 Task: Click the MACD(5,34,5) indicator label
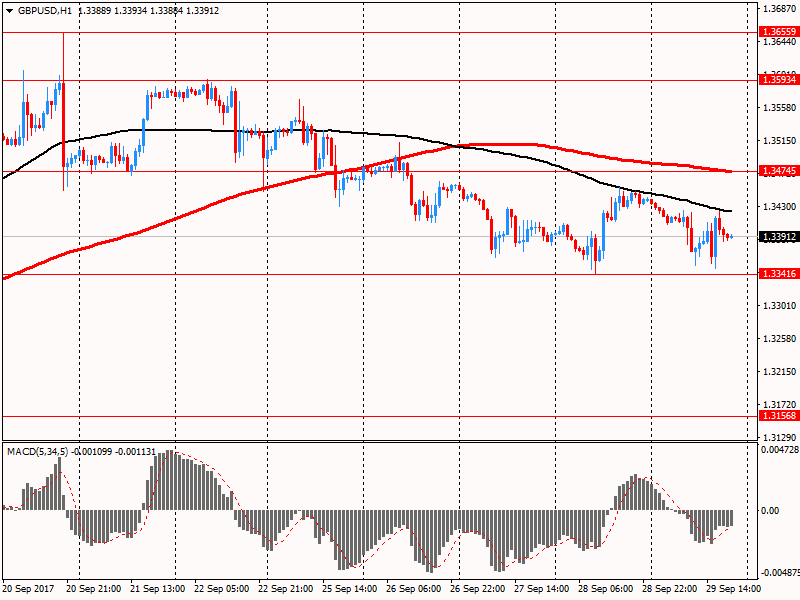[x=37, y=452]
